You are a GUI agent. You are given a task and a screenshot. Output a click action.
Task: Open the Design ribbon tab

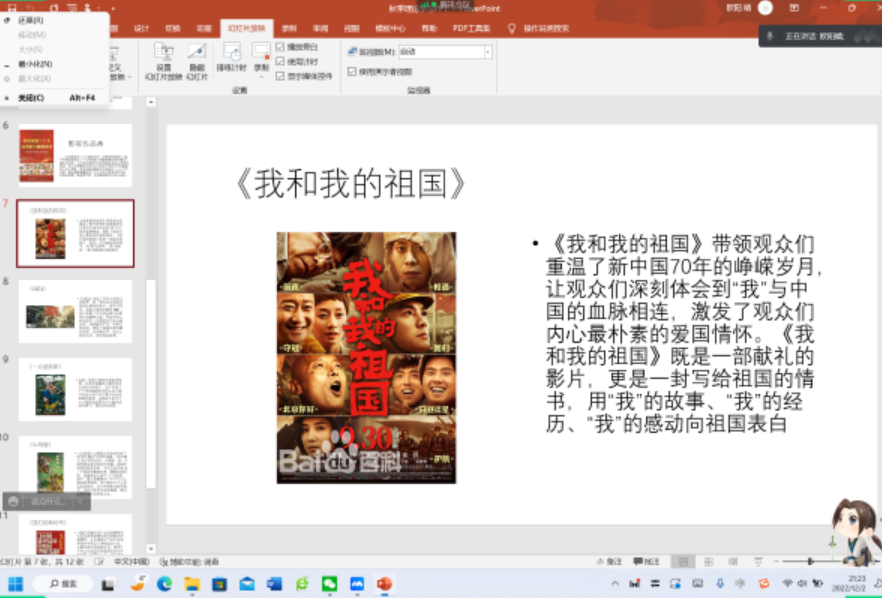141,28
